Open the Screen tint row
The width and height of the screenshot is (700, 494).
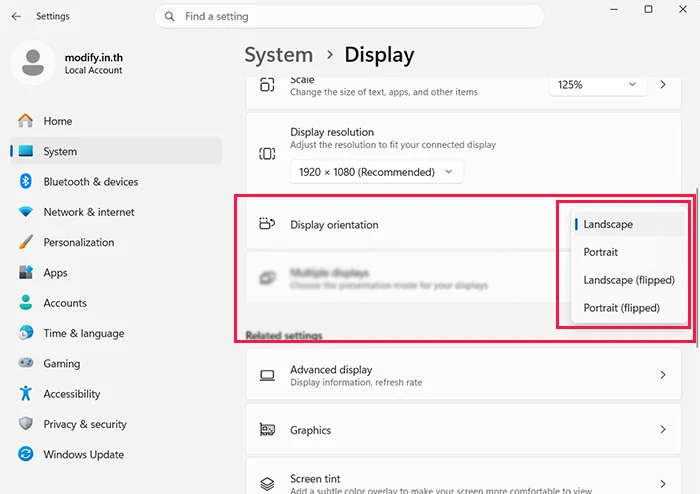[x=463, y=476]
